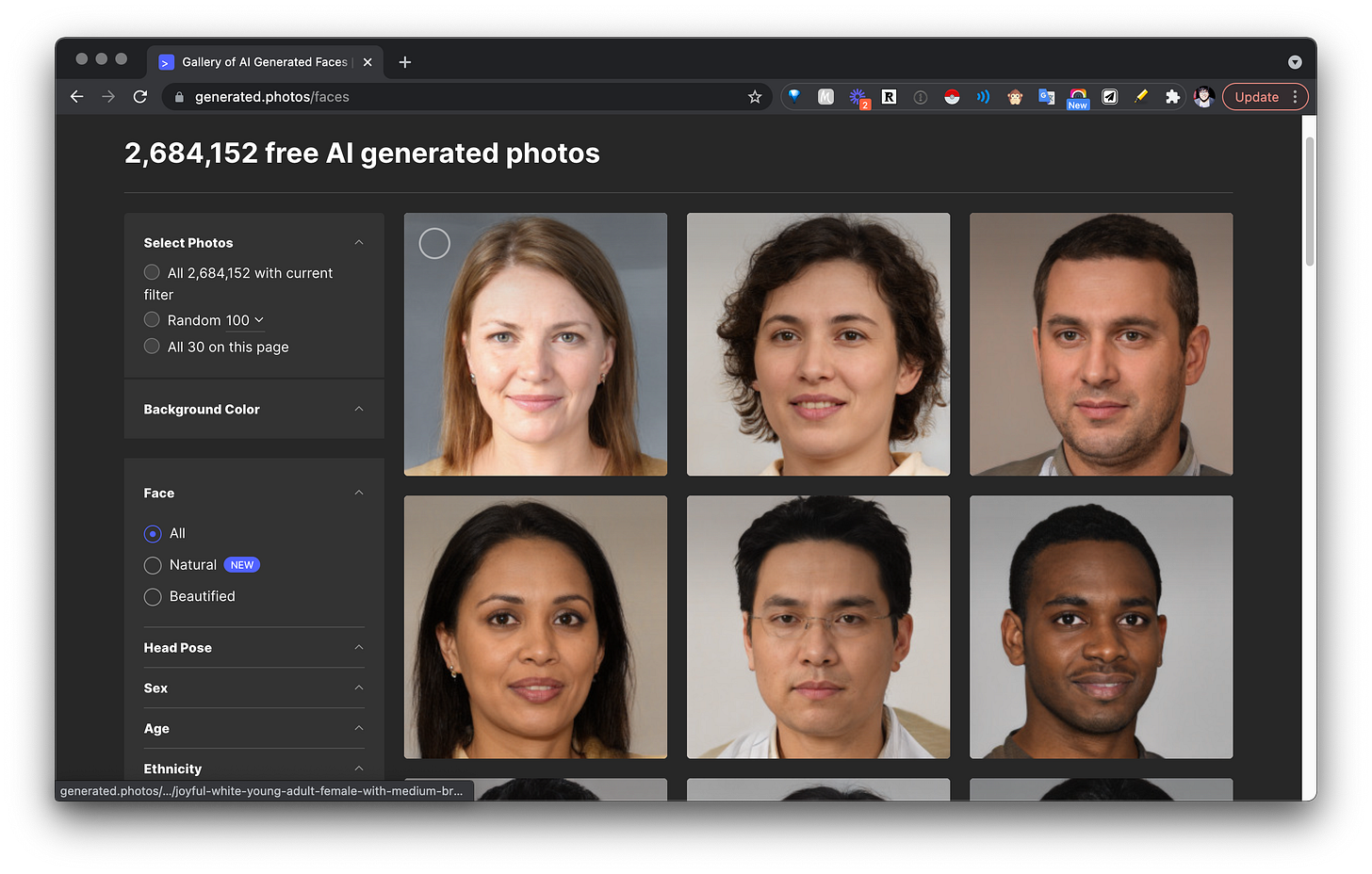Select the Gallery of AI Generated Faces tab

click(x=265, y=62)
